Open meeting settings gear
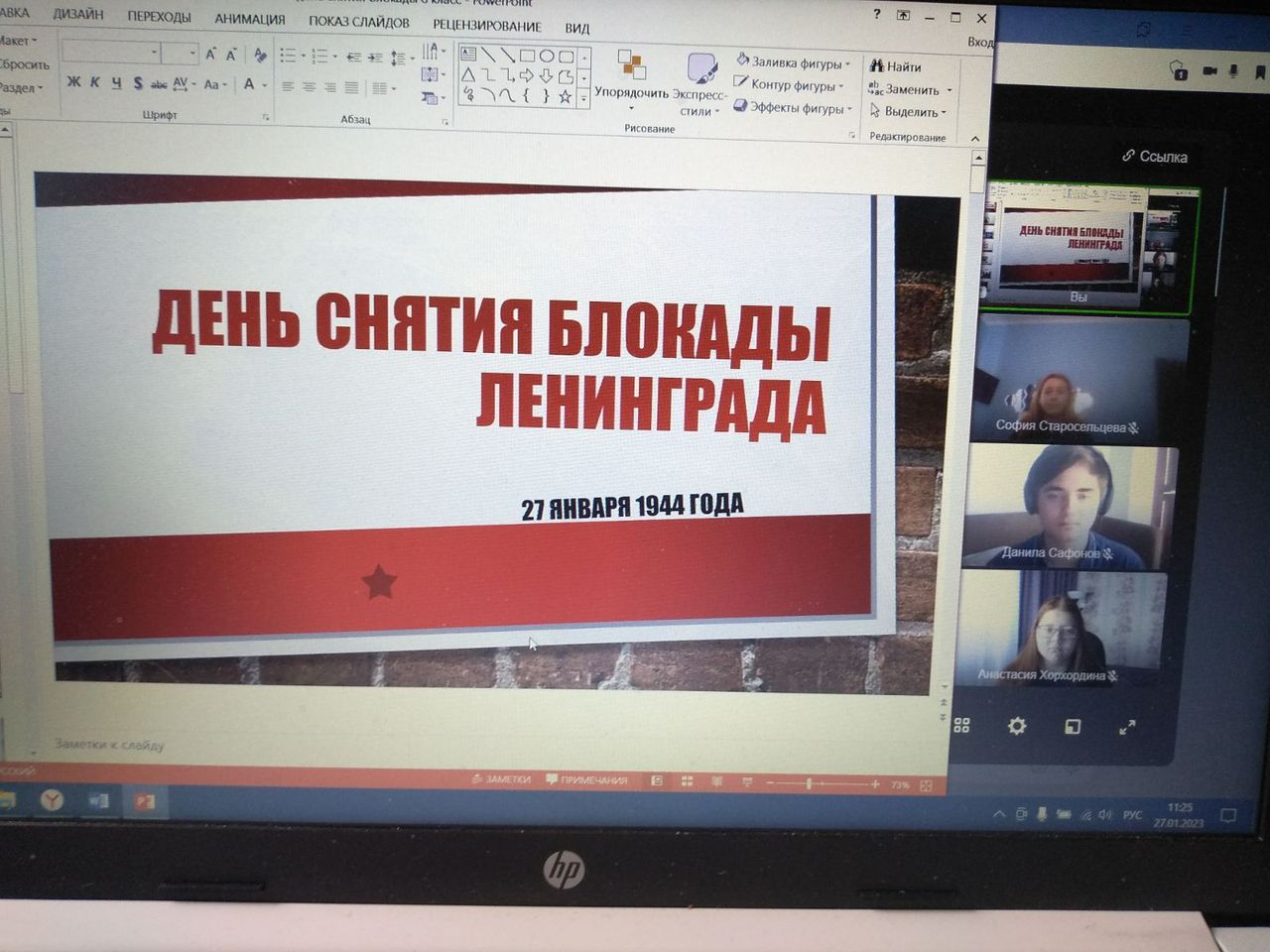Screen dimensions: 1270x952 [1017, 726]
